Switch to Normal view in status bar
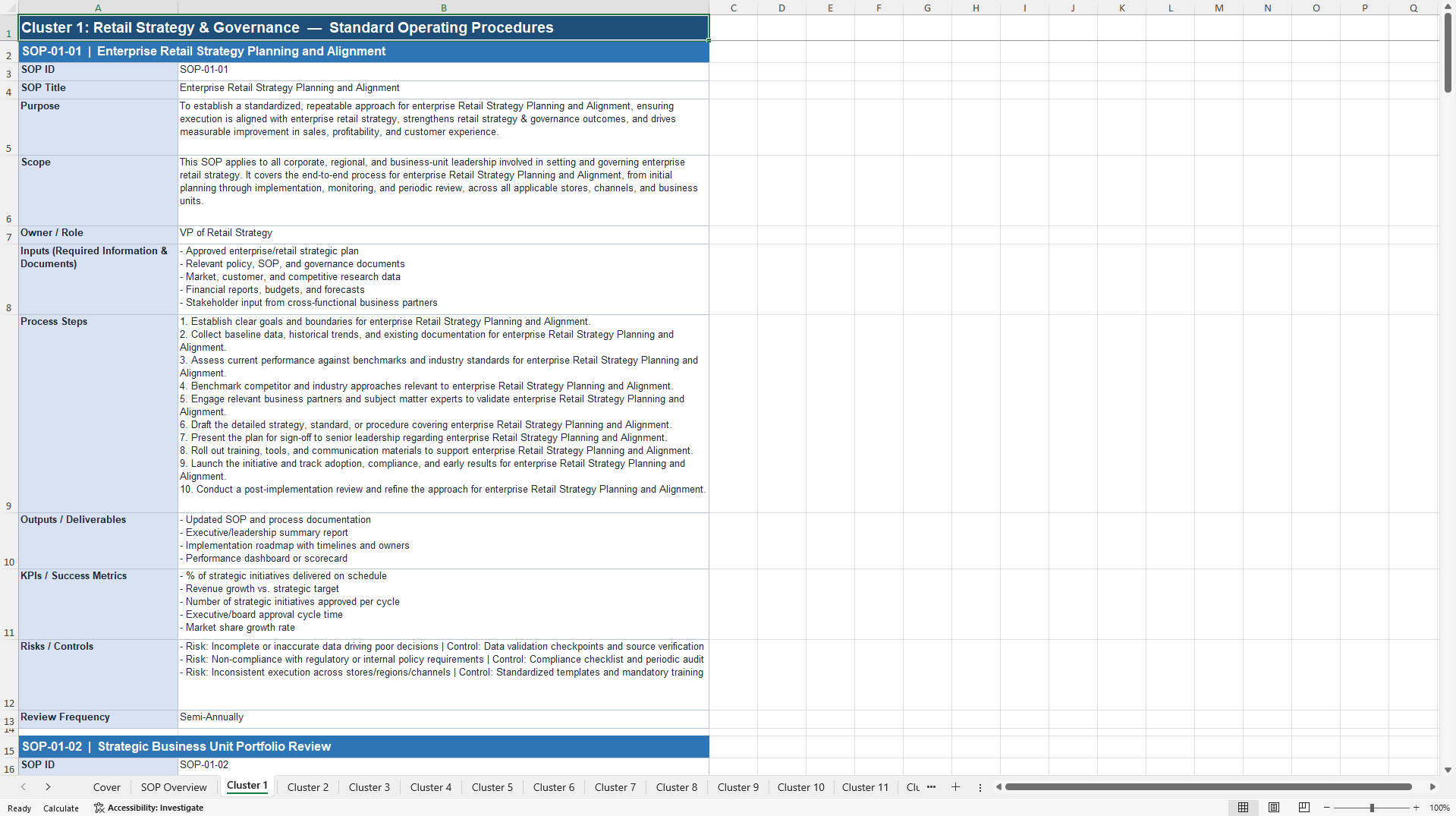 (x=1243, y=808)
